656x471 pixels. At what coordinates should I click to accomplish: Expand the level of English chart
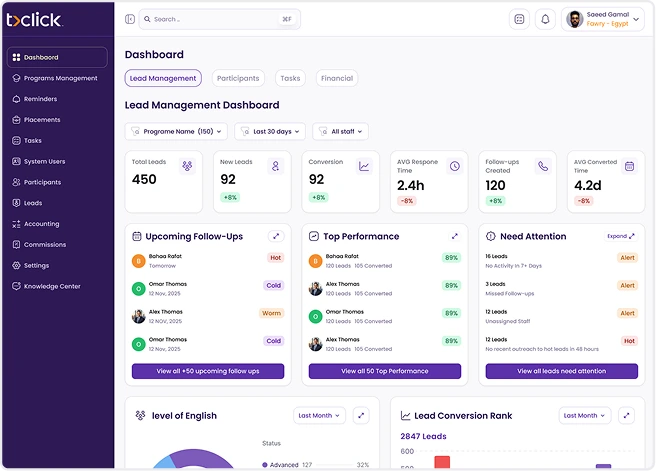point(361,415)
